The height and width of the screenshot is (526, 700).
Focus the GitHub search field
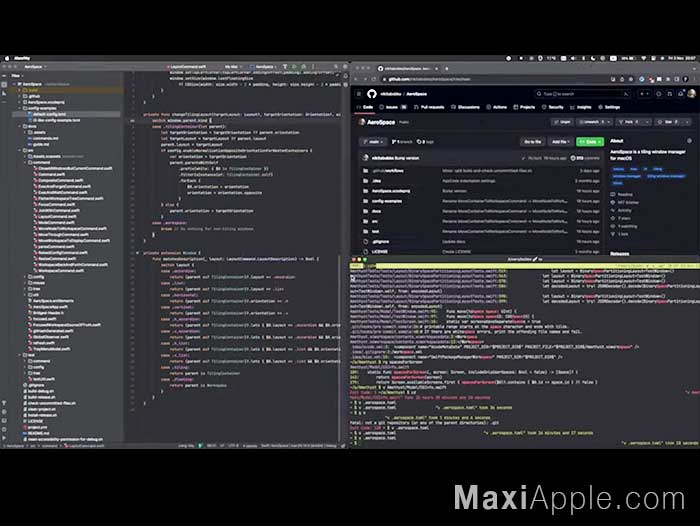point(583,94)
